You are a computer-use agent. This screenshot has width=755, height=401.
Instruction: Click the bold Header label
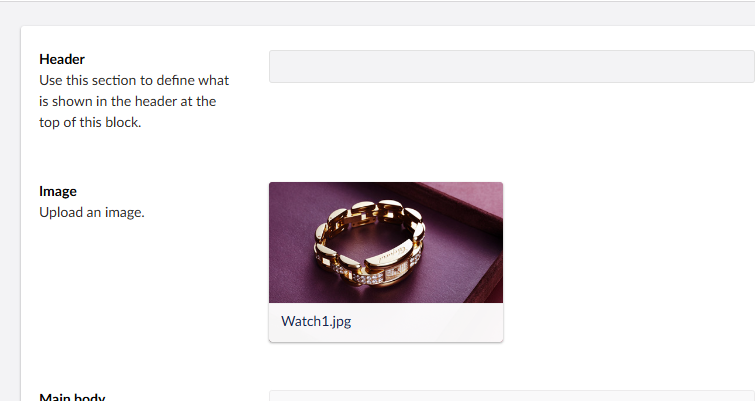coord(62,59)
